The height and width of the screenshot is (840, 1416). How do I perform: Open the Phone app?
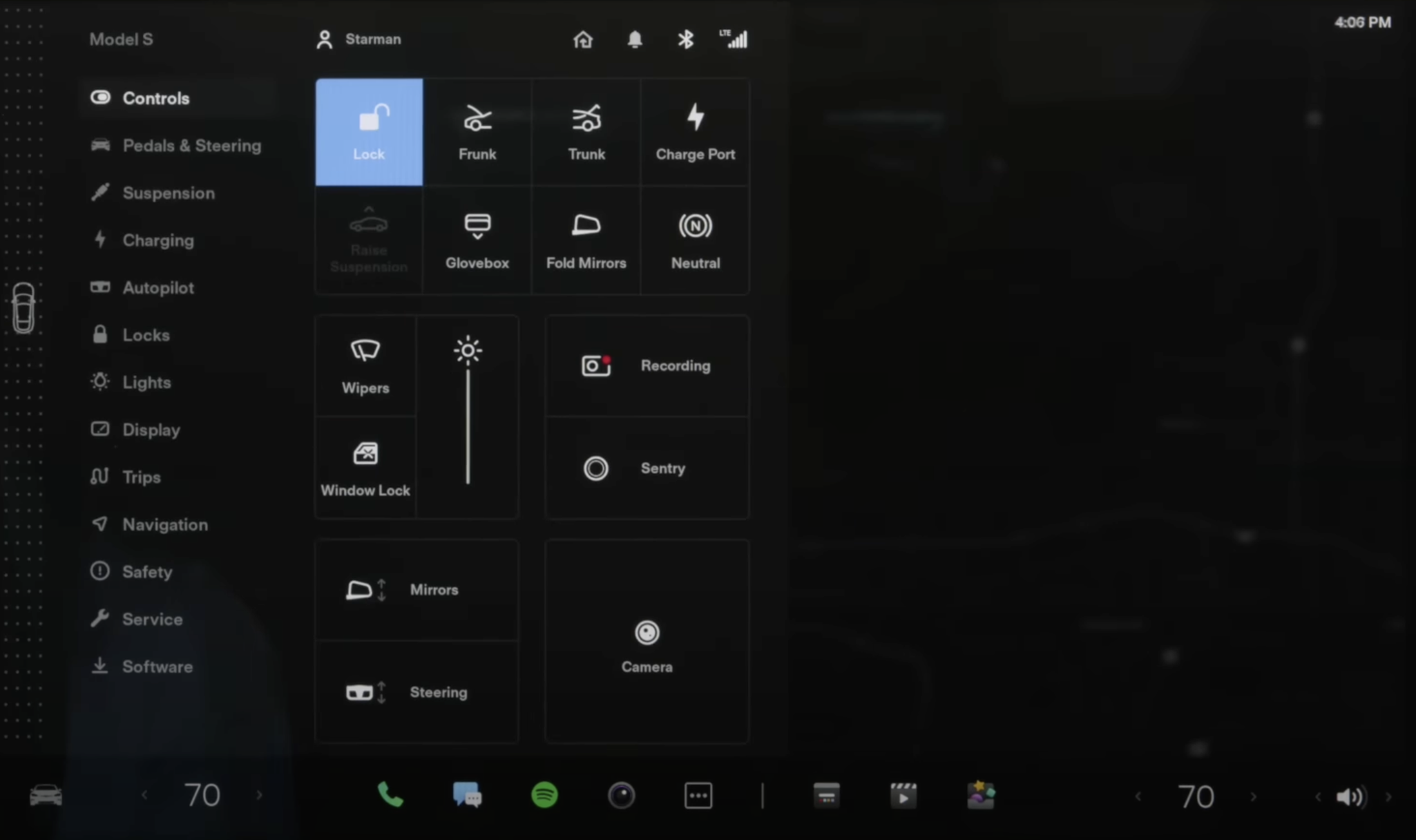click(390, 795)
